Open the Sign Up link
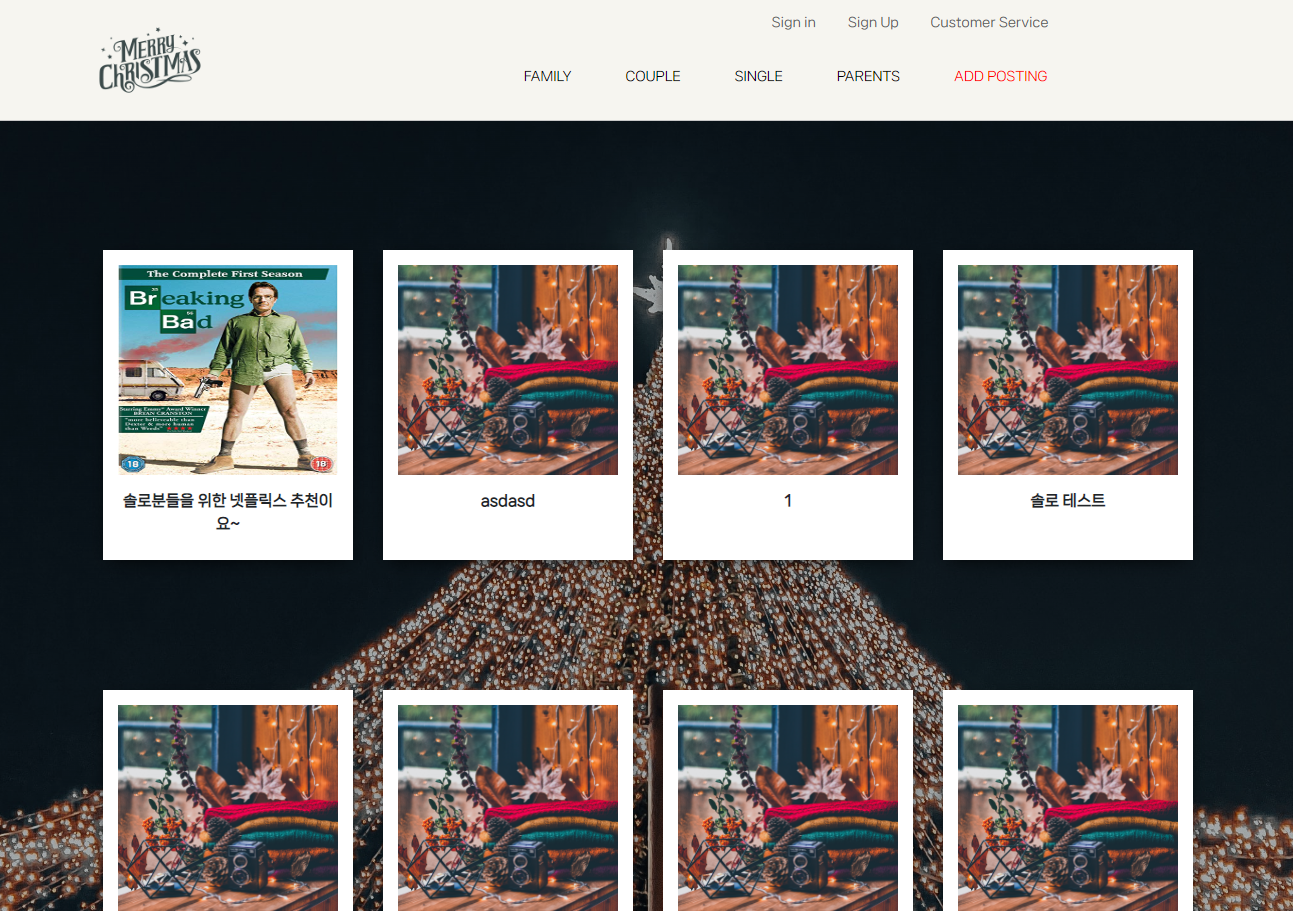1293x911 pixels. coord(873,22)
